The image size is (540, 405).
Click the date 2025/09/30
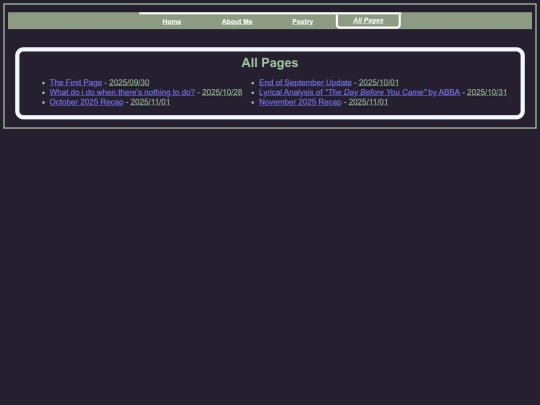129,83
